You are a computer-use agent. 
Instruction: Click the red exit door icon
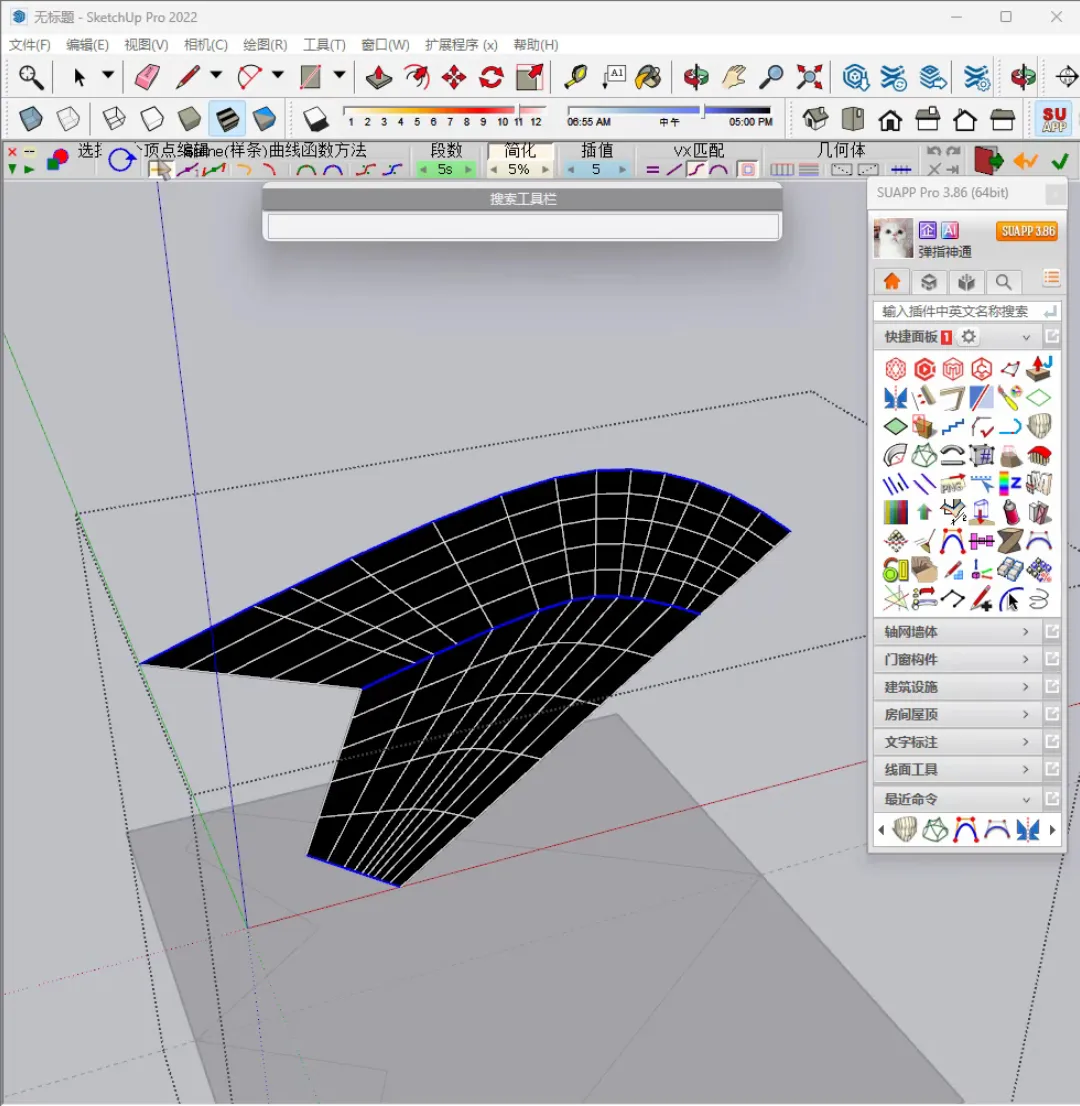click(988, 160)
